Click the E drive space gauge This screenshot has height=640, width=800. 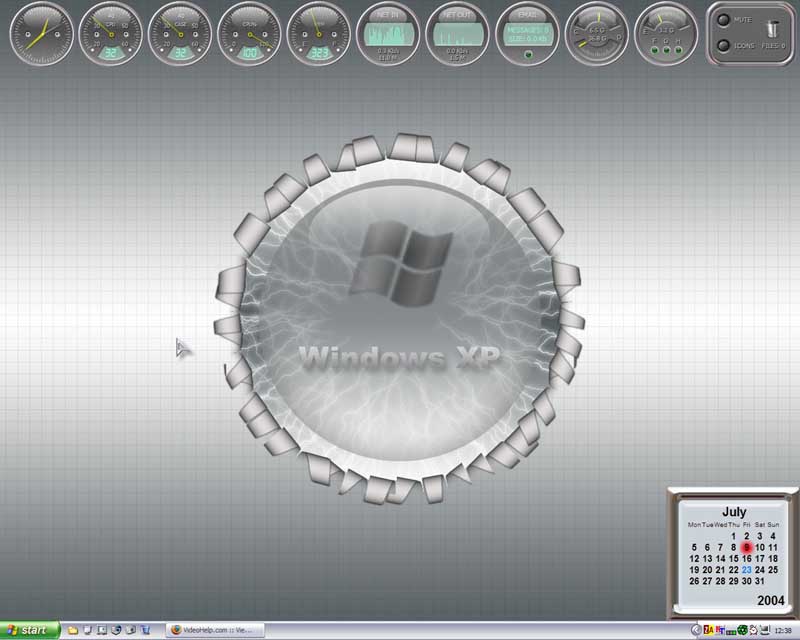666,34
